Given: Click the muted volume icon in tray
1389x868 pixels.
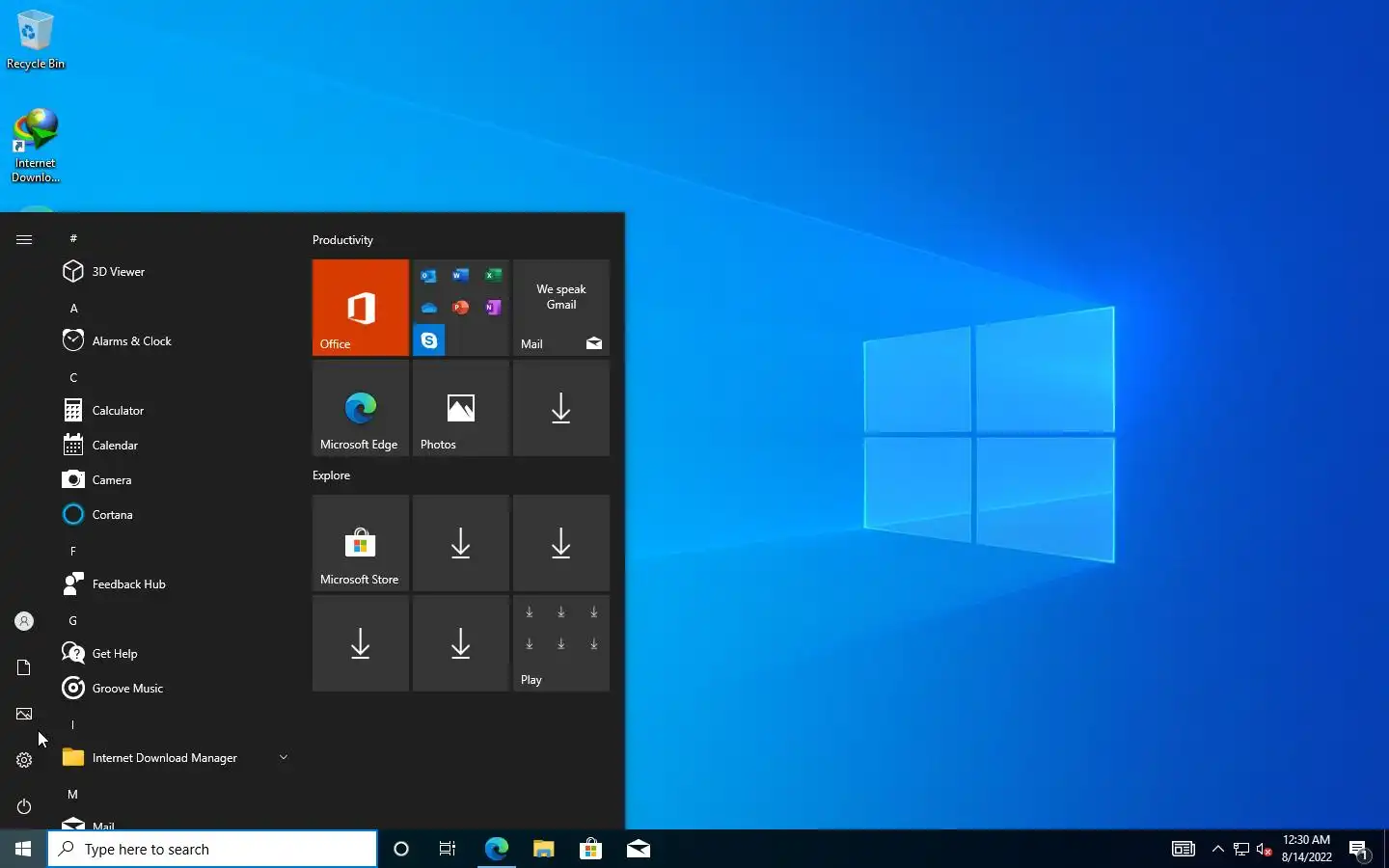Looking at the screenshot, I should pos(1265,849).
